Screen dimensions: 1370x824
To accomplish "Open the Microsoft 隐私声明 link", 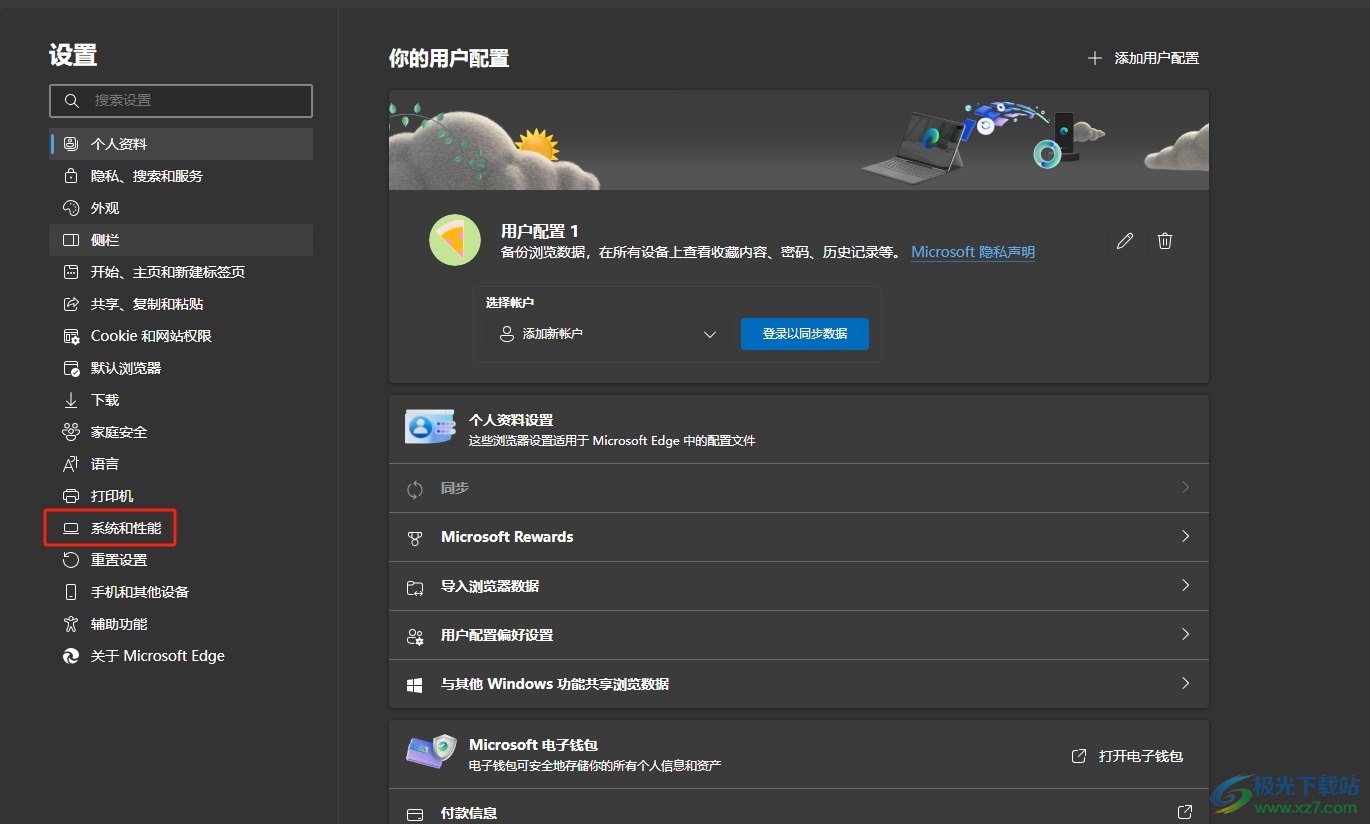I will click(973, 252).
